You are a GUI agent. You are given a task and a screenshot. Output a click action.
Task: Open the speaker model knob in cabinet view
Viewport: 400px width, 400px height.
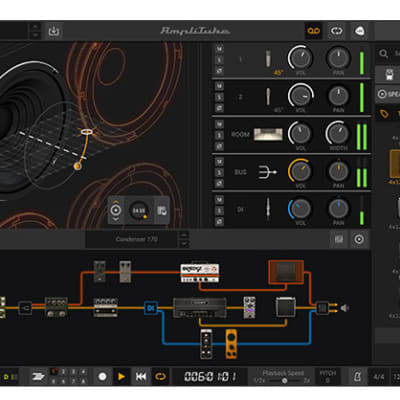[139, 211]
